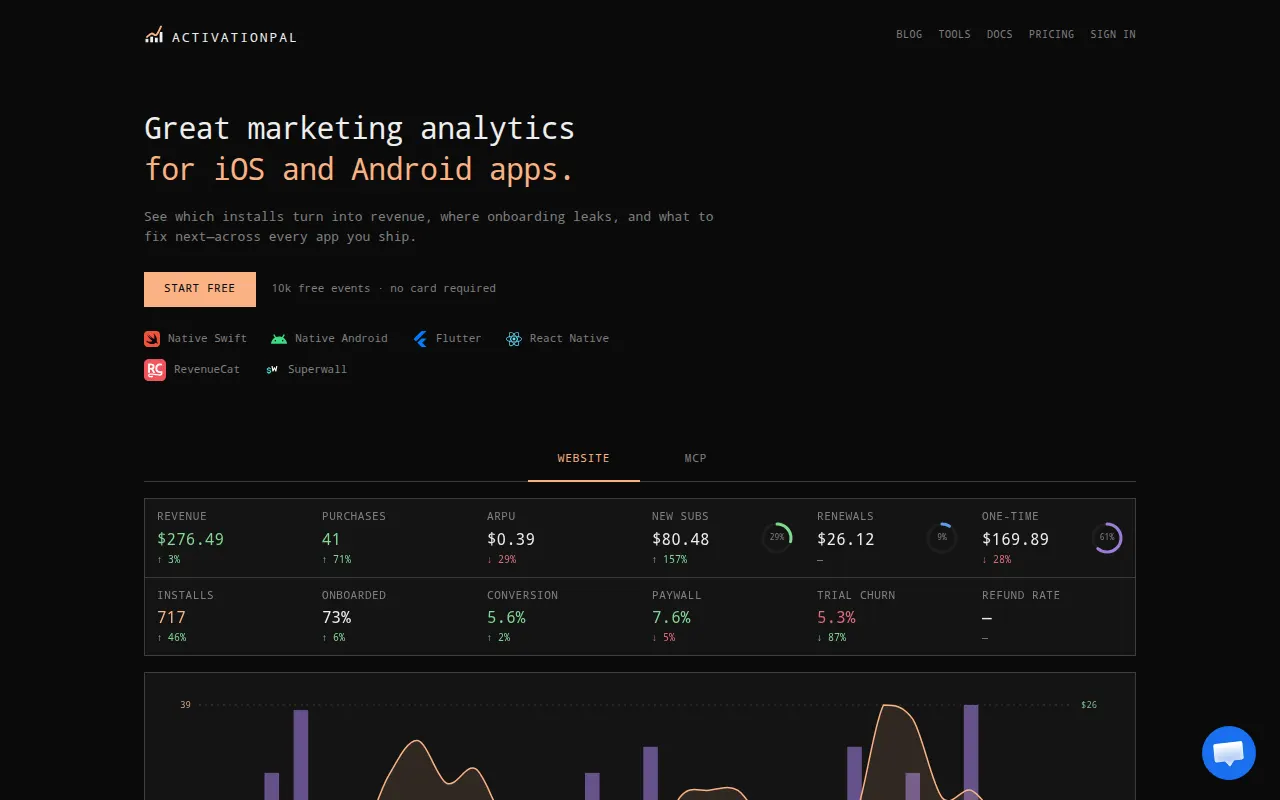1280x800 pixels.
Task: Click the Renewals 9% ring
Action: coord(942,538)
